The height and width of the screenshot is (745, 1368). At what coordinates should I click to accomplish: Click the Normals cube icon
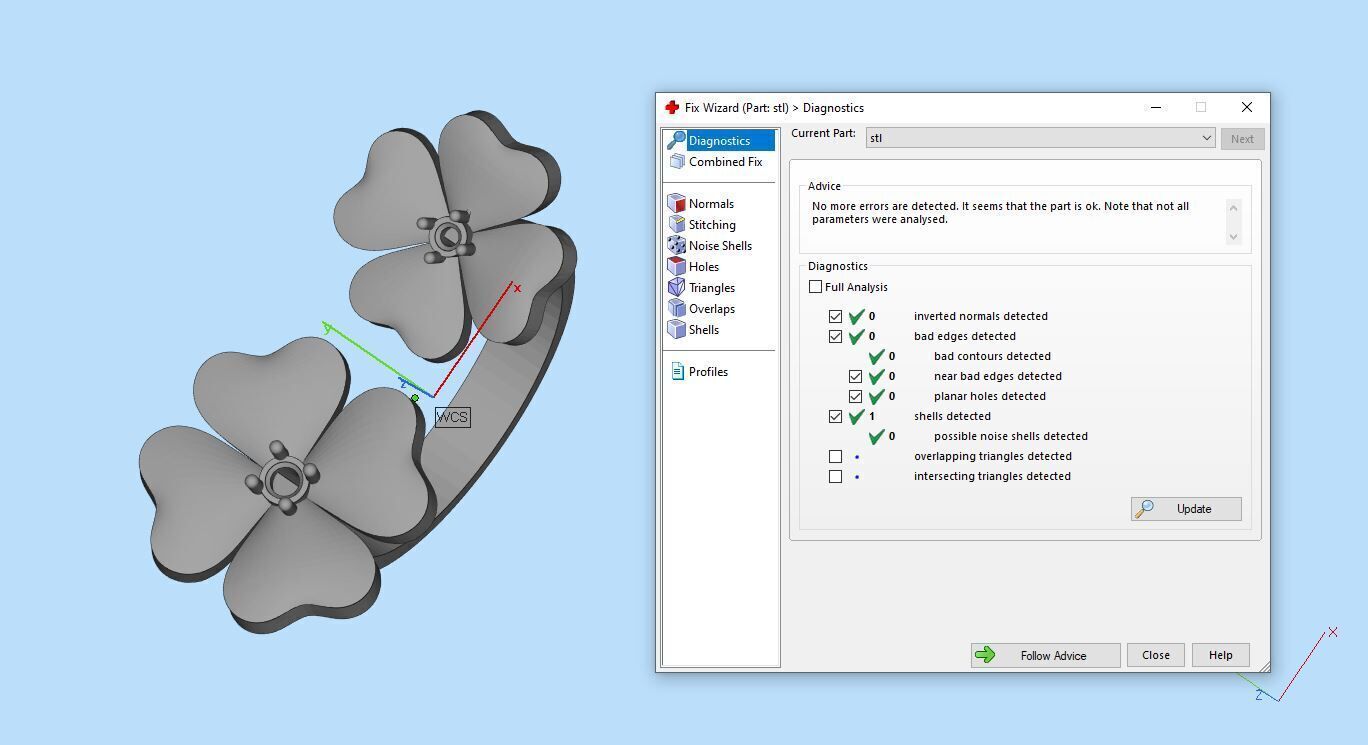click(677, 203)
